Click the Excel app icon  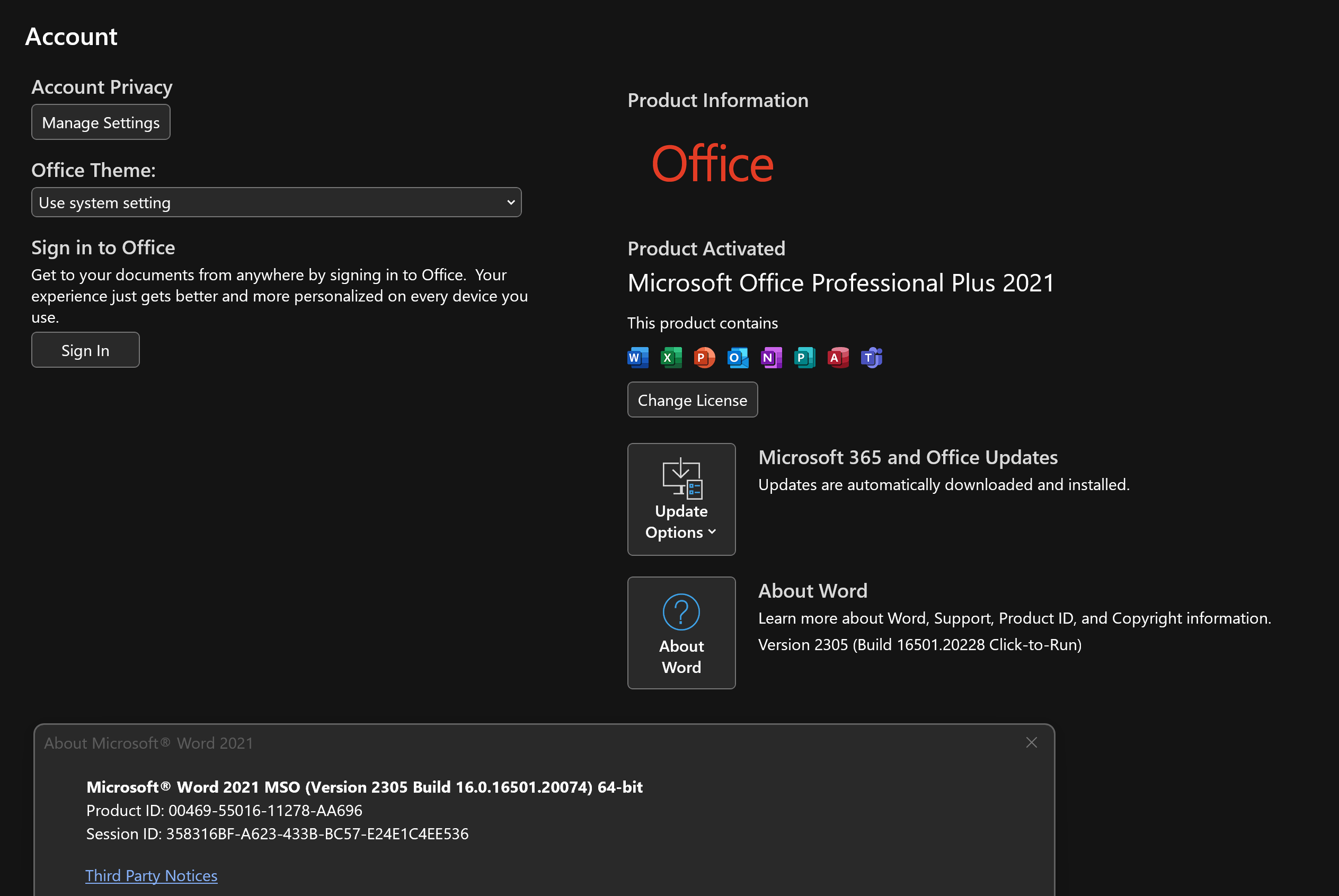pos(671,358)
